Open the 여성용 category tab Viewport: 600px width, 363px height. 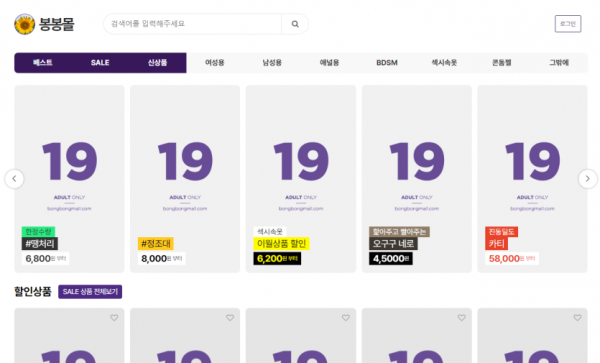point(215,63)
